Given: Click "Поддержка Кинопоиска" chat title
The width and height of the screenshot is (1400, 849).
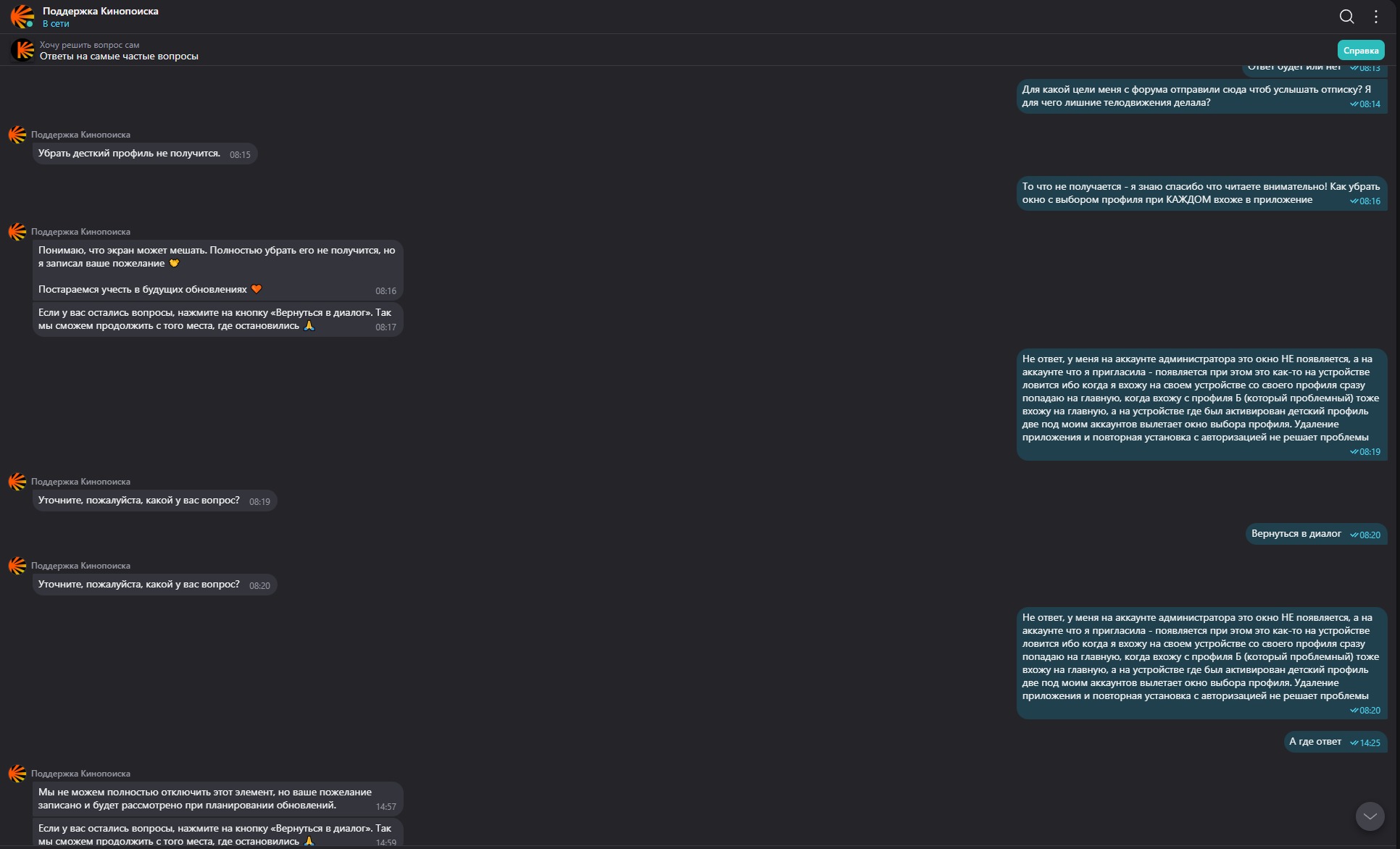Looking at the screenshot, I should (101, 11).
